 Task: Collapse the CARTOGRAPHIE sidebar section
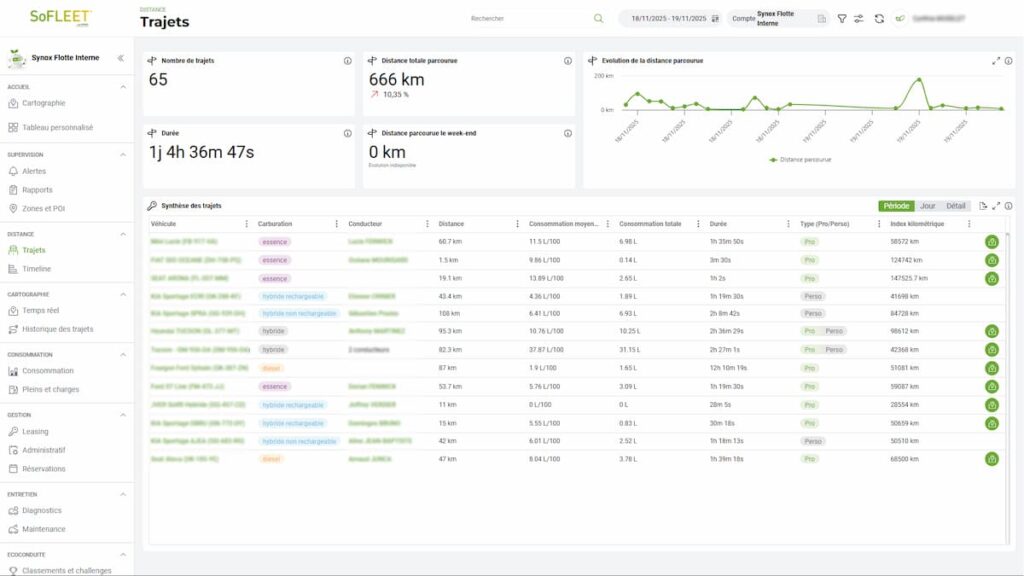click(x=123, y=295)
